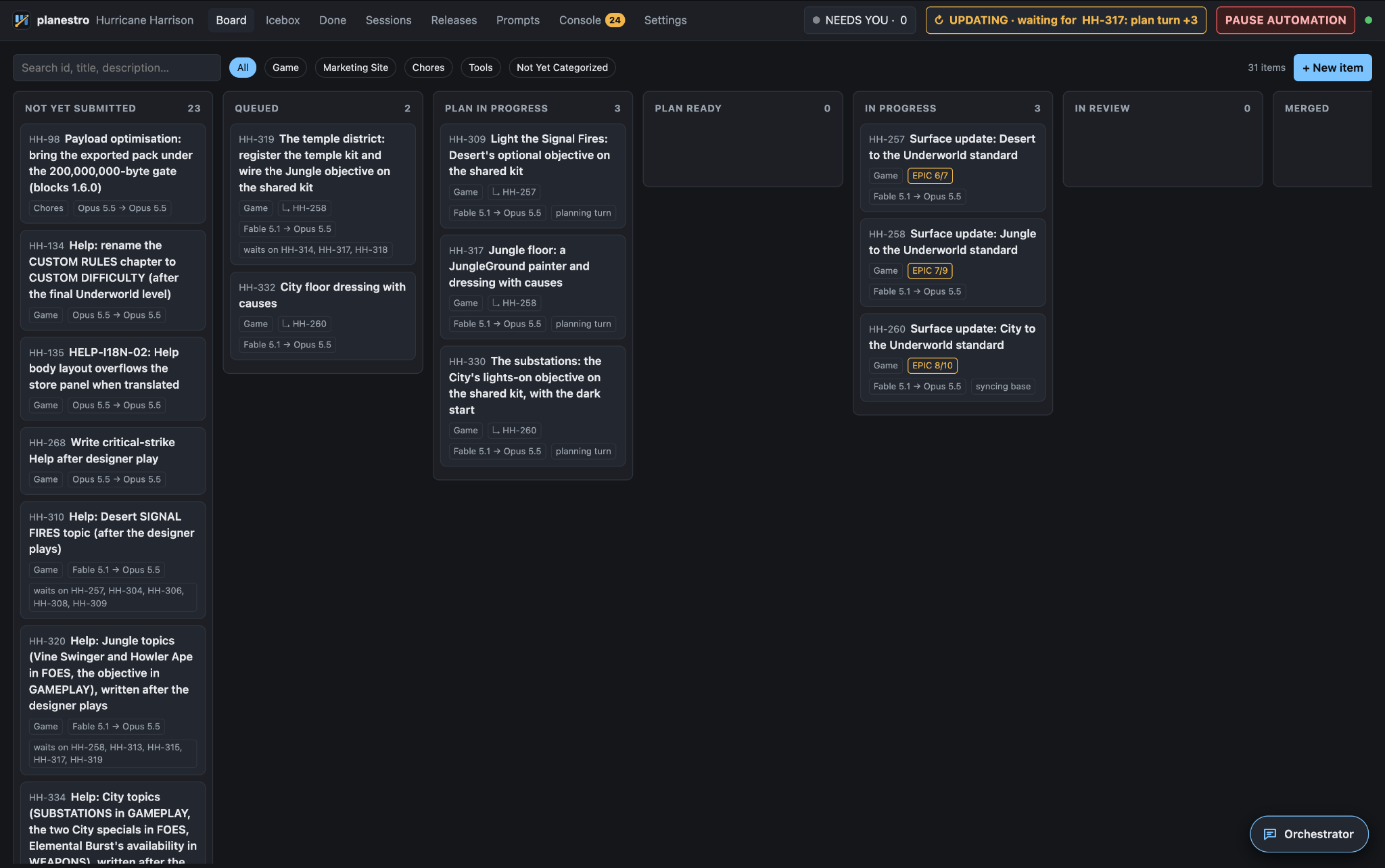The width and height of the screenshot is (1385, 868).
Task: Switch to the Done tab
Action: point(333,20)
